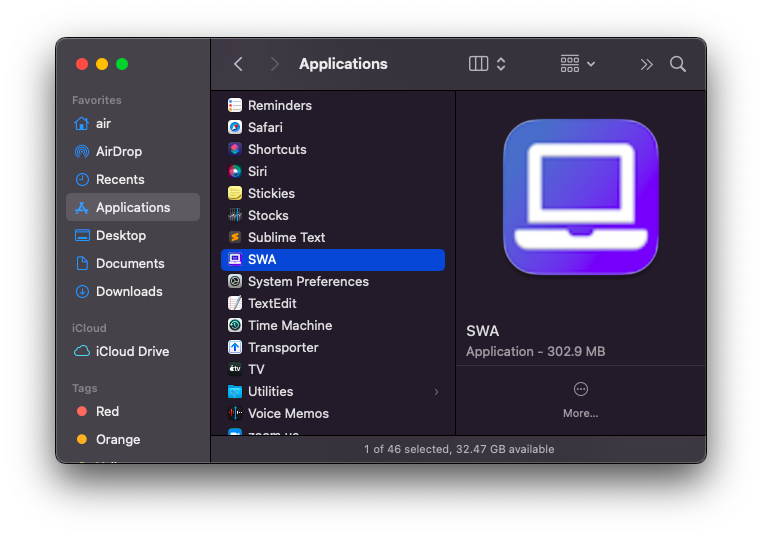Click the status bar selection text
Image resolution: width=762 pixels, height=537 pixels.
(459, 449)
